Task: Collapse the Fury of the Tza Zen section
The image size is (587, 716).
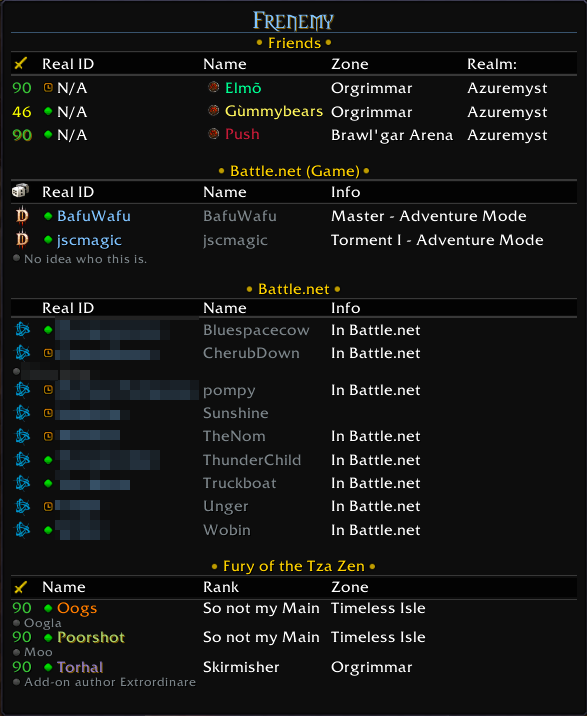Action: (x=294, y=566)
